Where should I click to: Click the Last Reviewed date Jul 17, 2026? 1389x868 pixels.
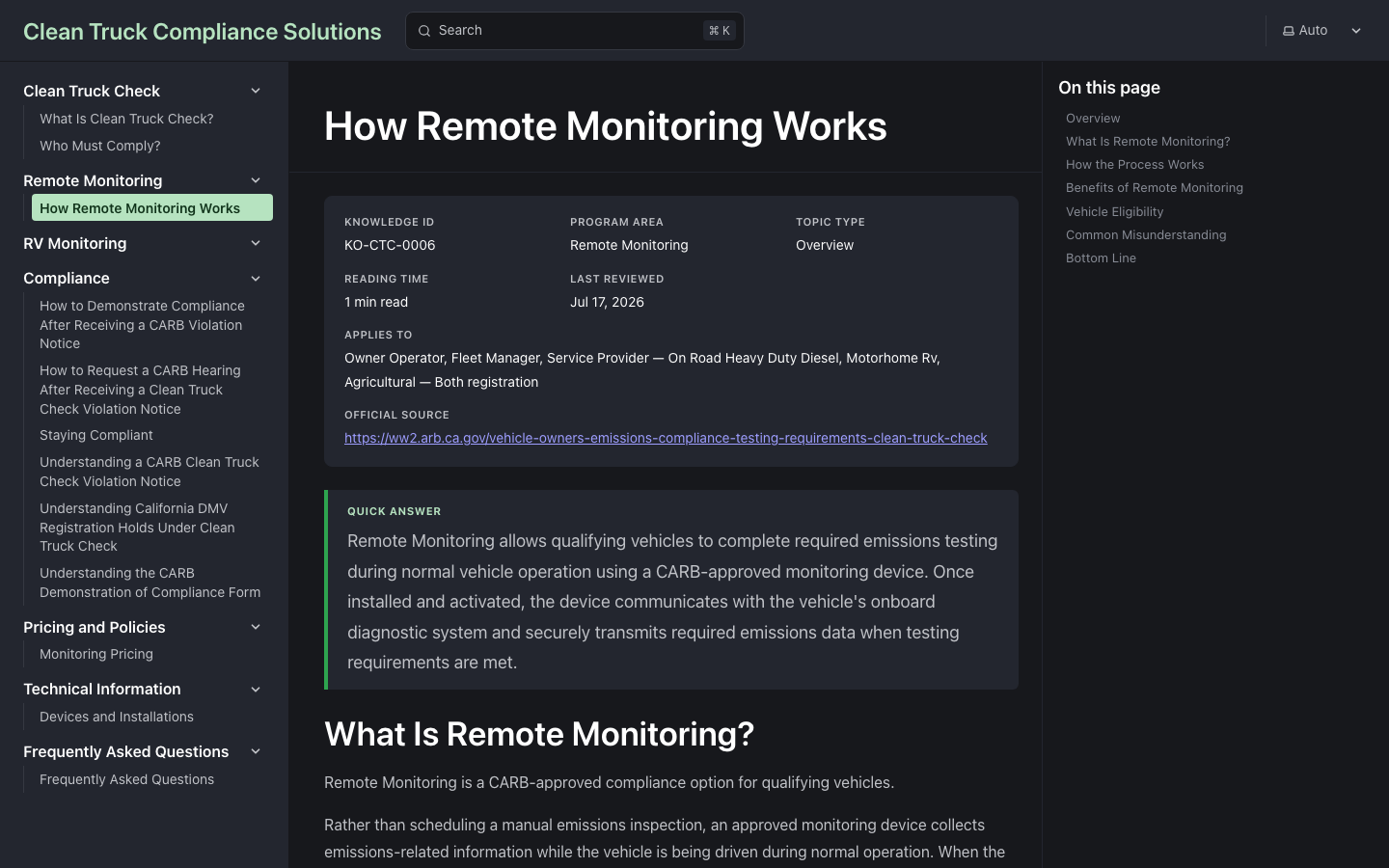(x=607, y=302)
